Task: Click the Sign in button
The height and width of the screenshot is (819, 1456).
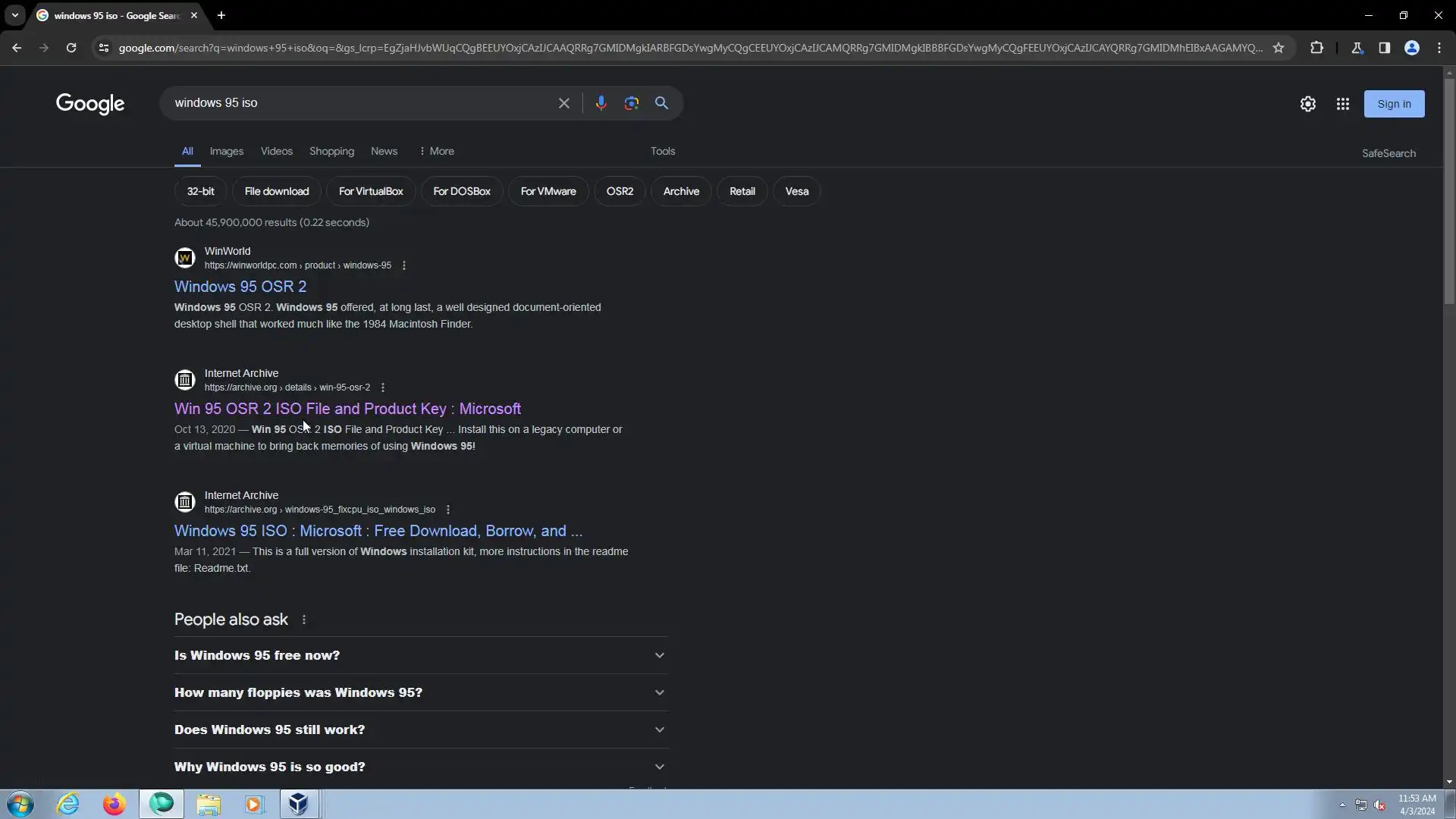Action: (x=1393, y=104)
